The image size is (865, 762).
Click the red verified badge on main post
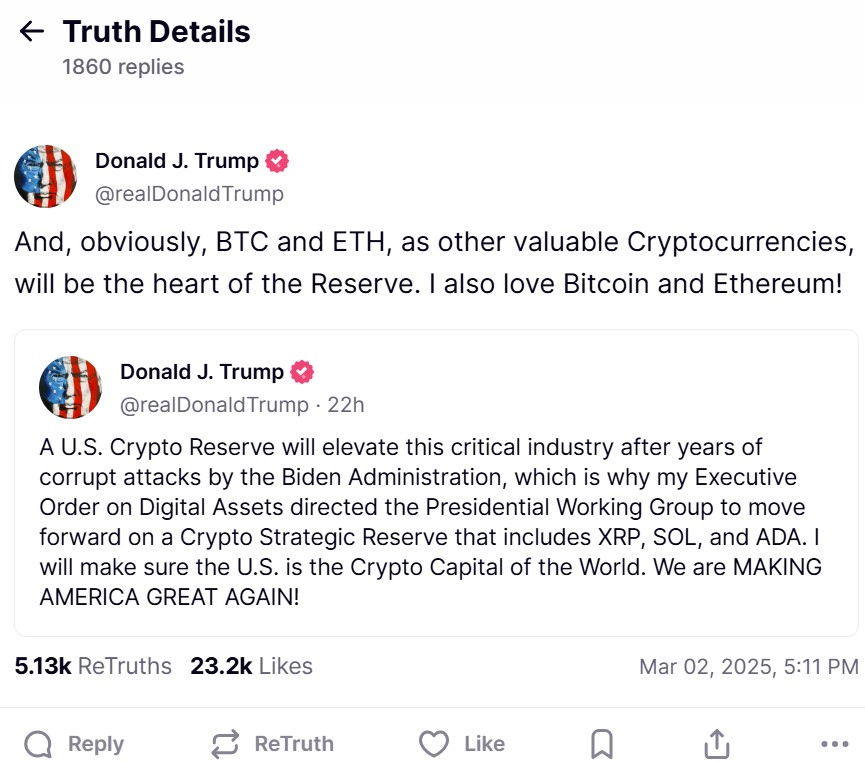click(277, 161)
